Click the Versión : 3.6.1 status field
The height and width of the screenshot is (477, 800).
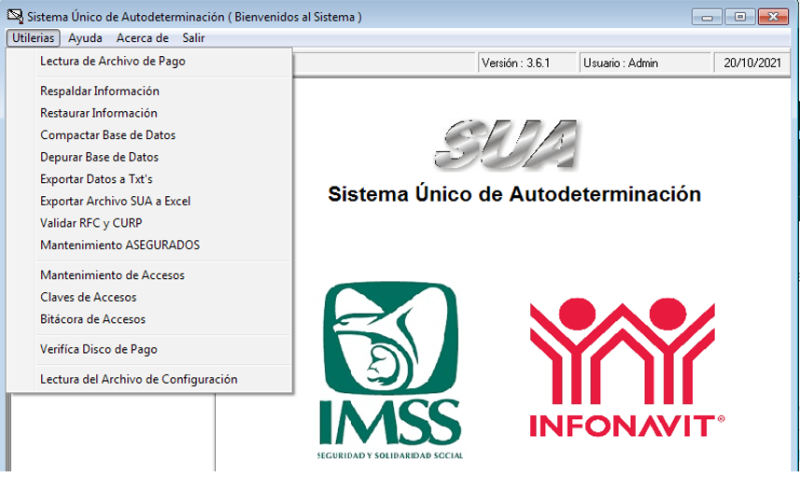[x=527, y=63]
